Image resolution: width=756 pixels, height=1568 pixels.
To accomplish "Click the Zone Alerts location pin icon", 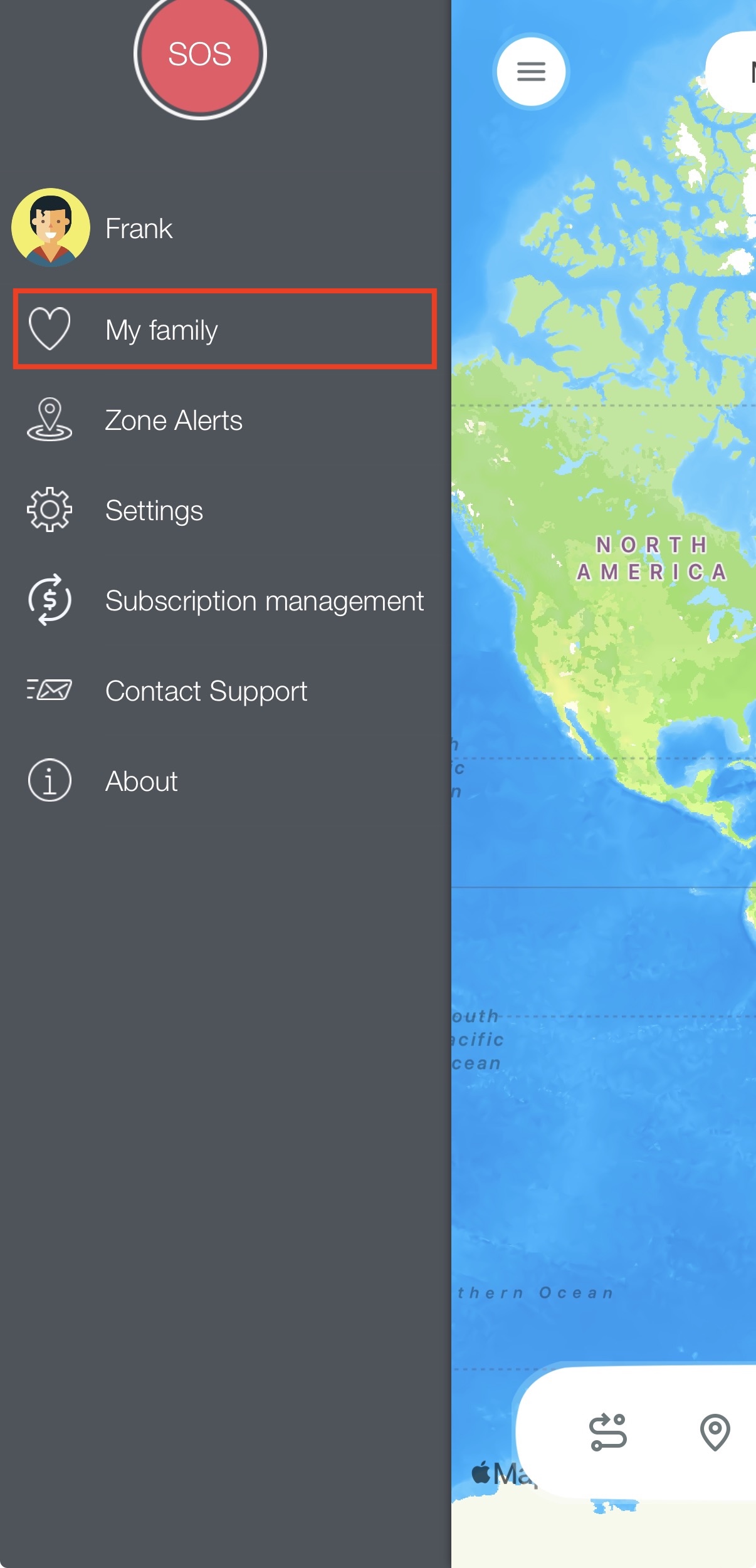I will (50, 419).
